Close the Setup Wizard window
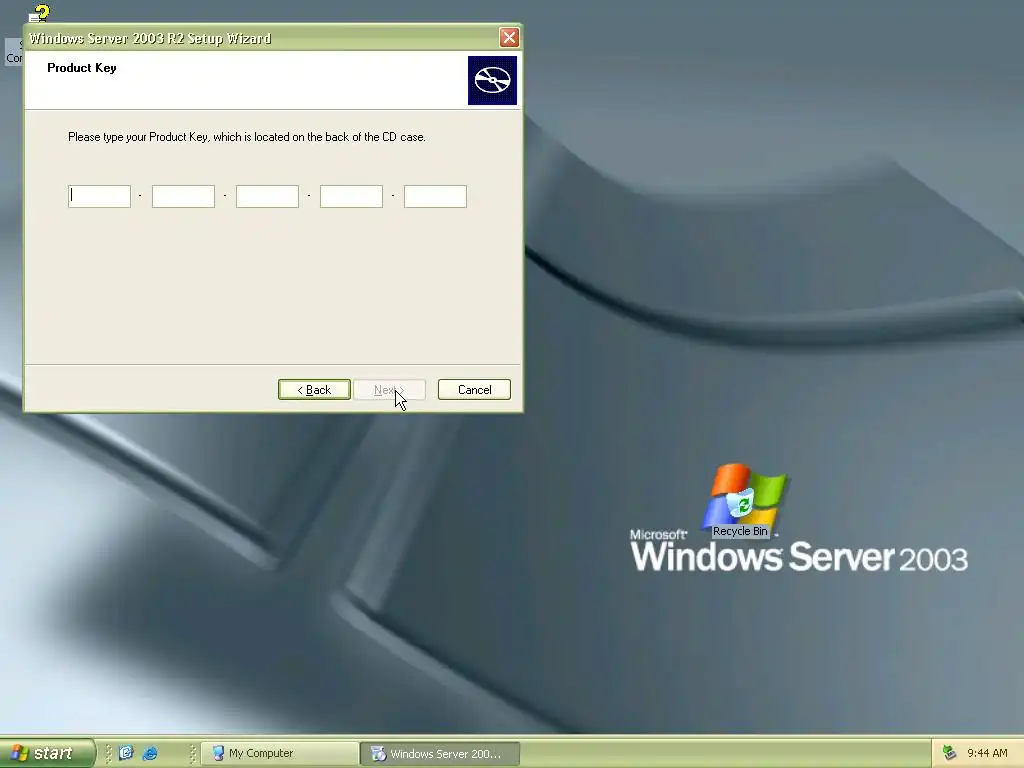 pos(509,37)
